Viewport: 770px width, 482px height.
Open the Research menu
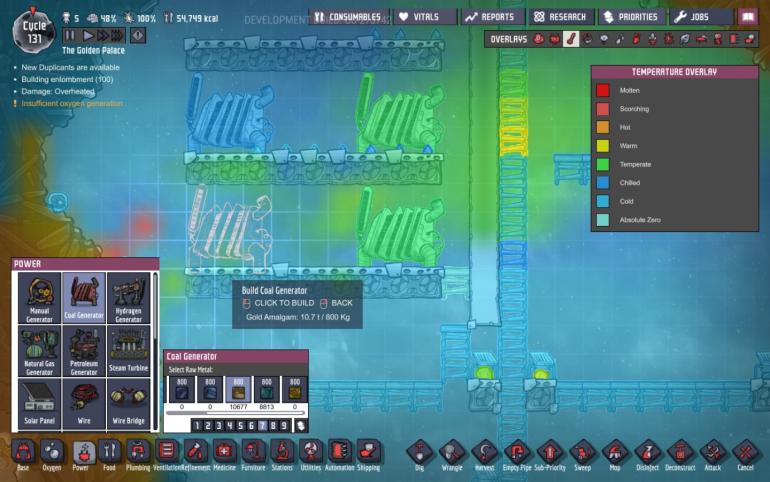click(x=561, y=17)
